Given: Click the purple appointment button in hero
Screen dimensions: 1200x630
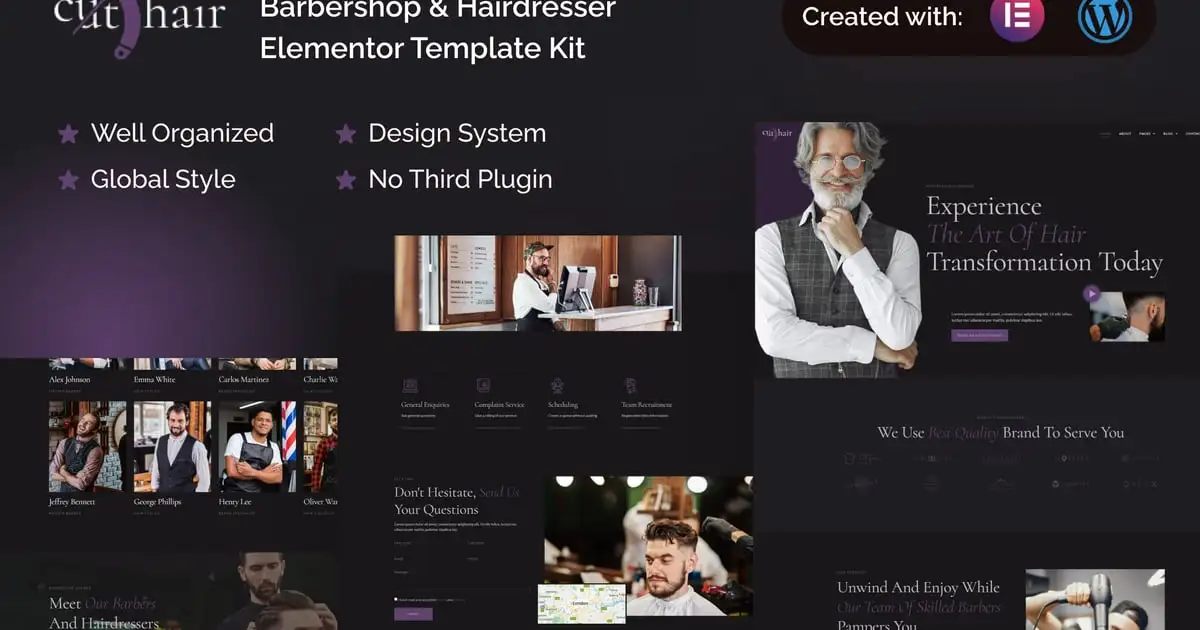Looking at the screenshot, I should pyautogui.click(x=979, y=336).
